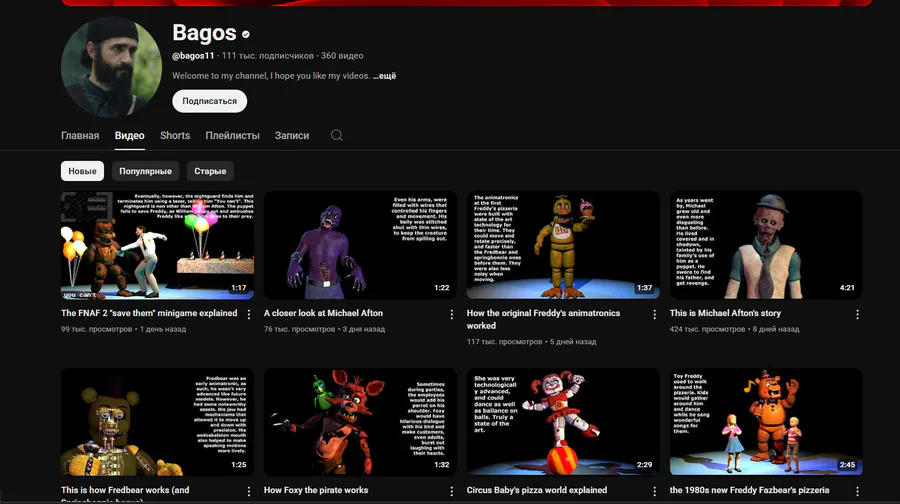
Task: Select the Новые sort chip
Action: pyautogui.click(x=82, y=171)
